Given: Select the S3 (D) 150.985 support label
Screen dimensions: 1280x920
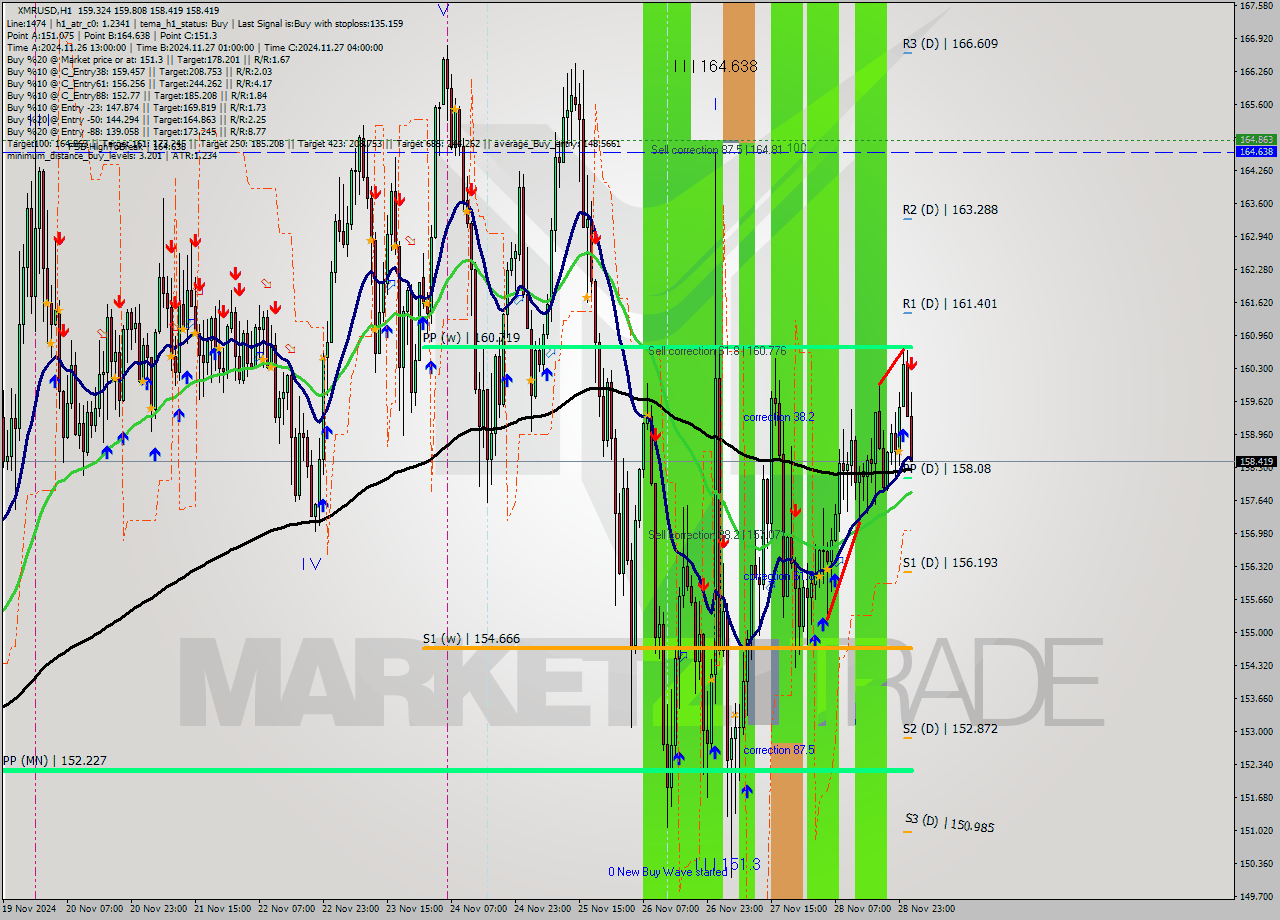Looking at the screenshot, I should (950, 824).
